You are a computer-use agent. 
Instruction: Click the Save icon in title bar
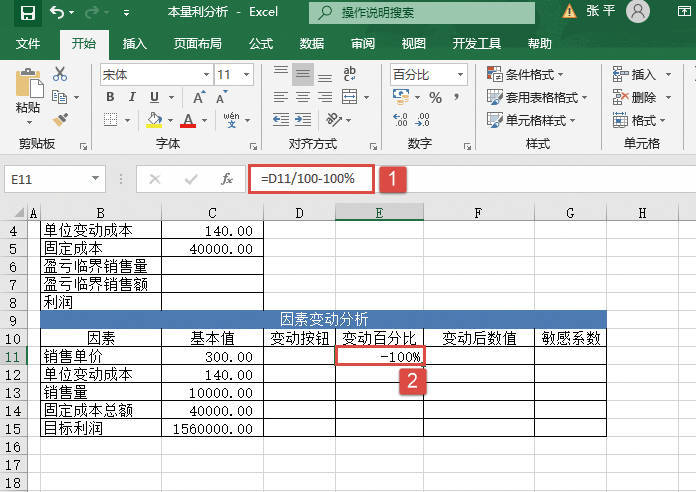28,12
